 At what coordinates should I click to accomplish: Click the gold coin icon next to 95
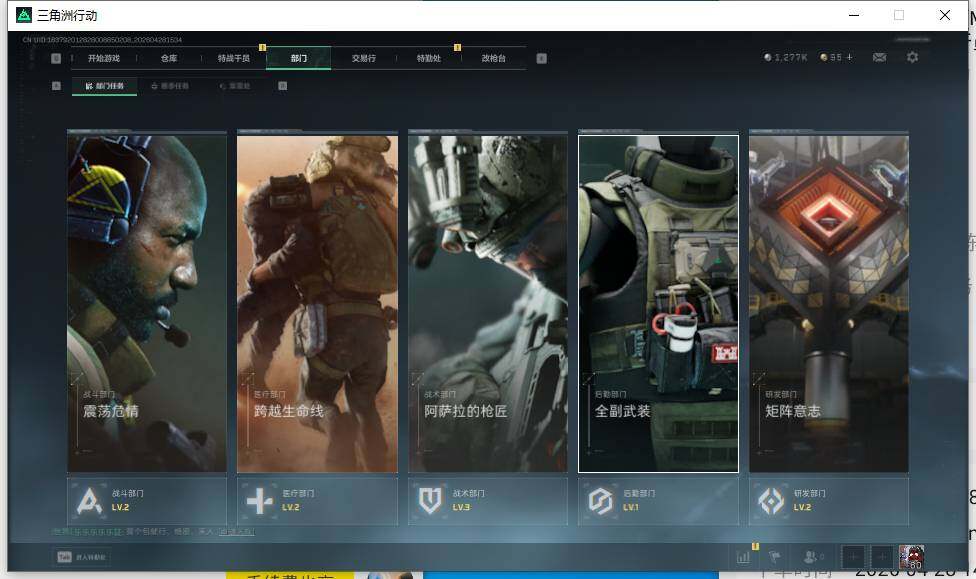[824, 57]
